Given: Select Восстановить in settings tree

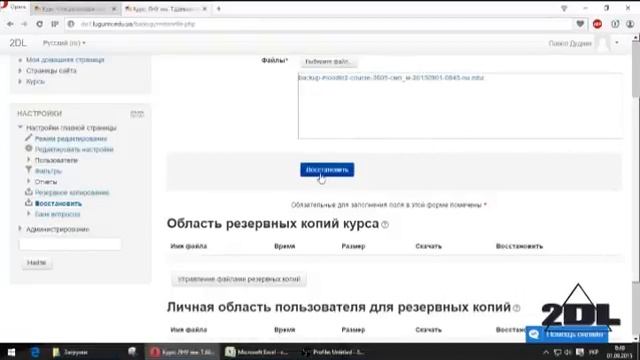Looking at the screenshot, I should [x=58, y=203].
